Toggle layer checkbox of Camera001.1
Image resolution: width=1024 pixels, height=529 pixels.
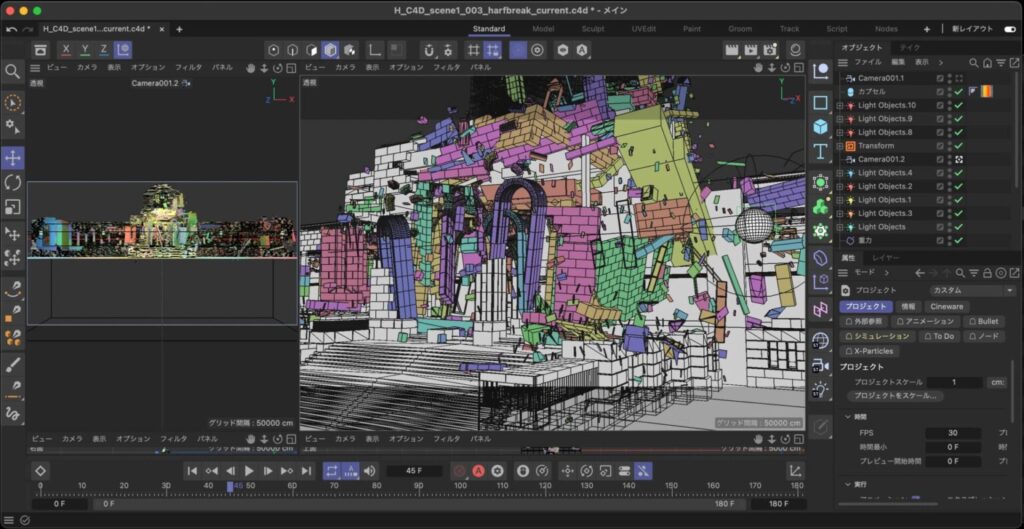[939, 78]
